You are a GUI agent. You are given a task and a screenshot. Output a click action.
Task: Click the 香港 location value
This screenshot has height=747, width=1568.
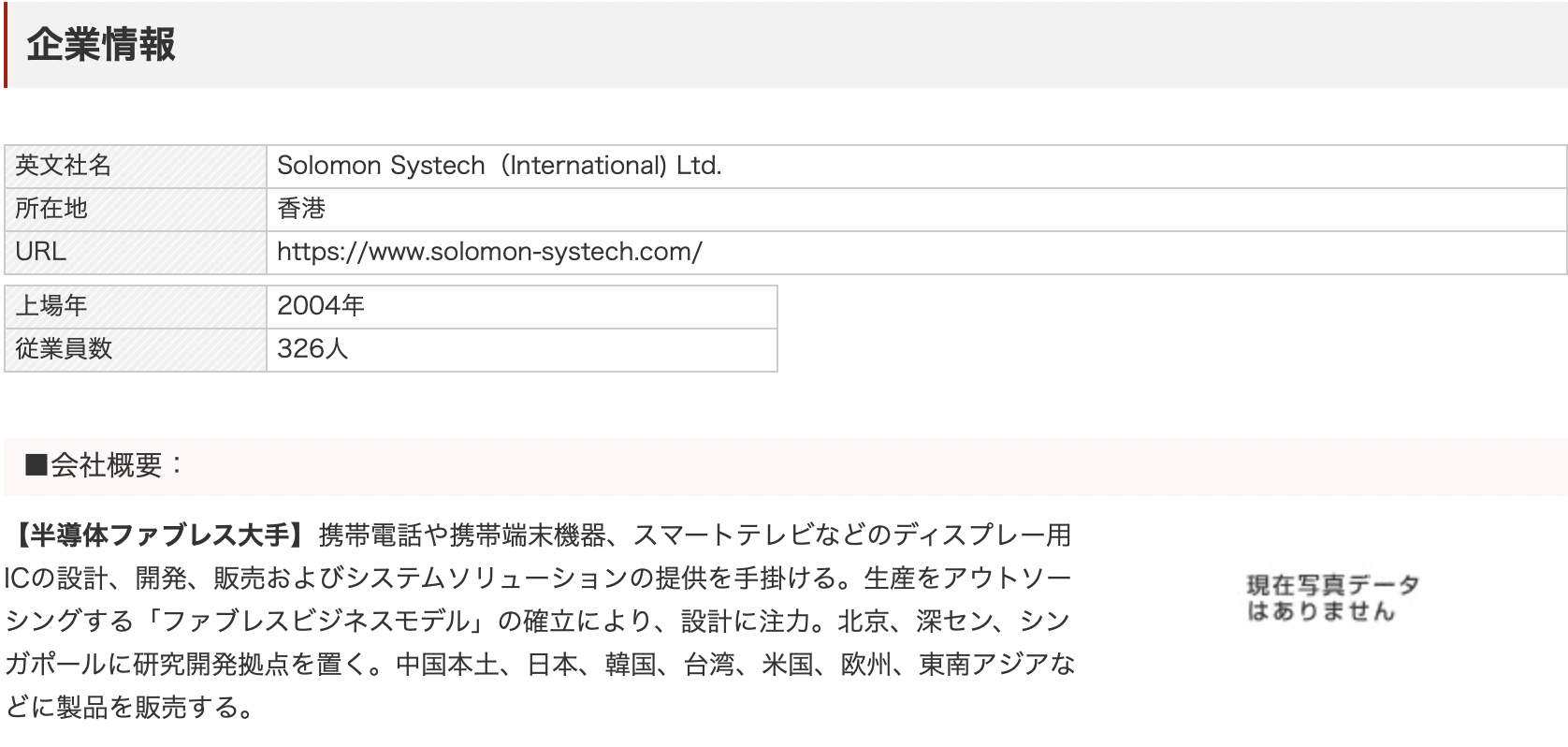pyautogui.click(x=301, y=209)
